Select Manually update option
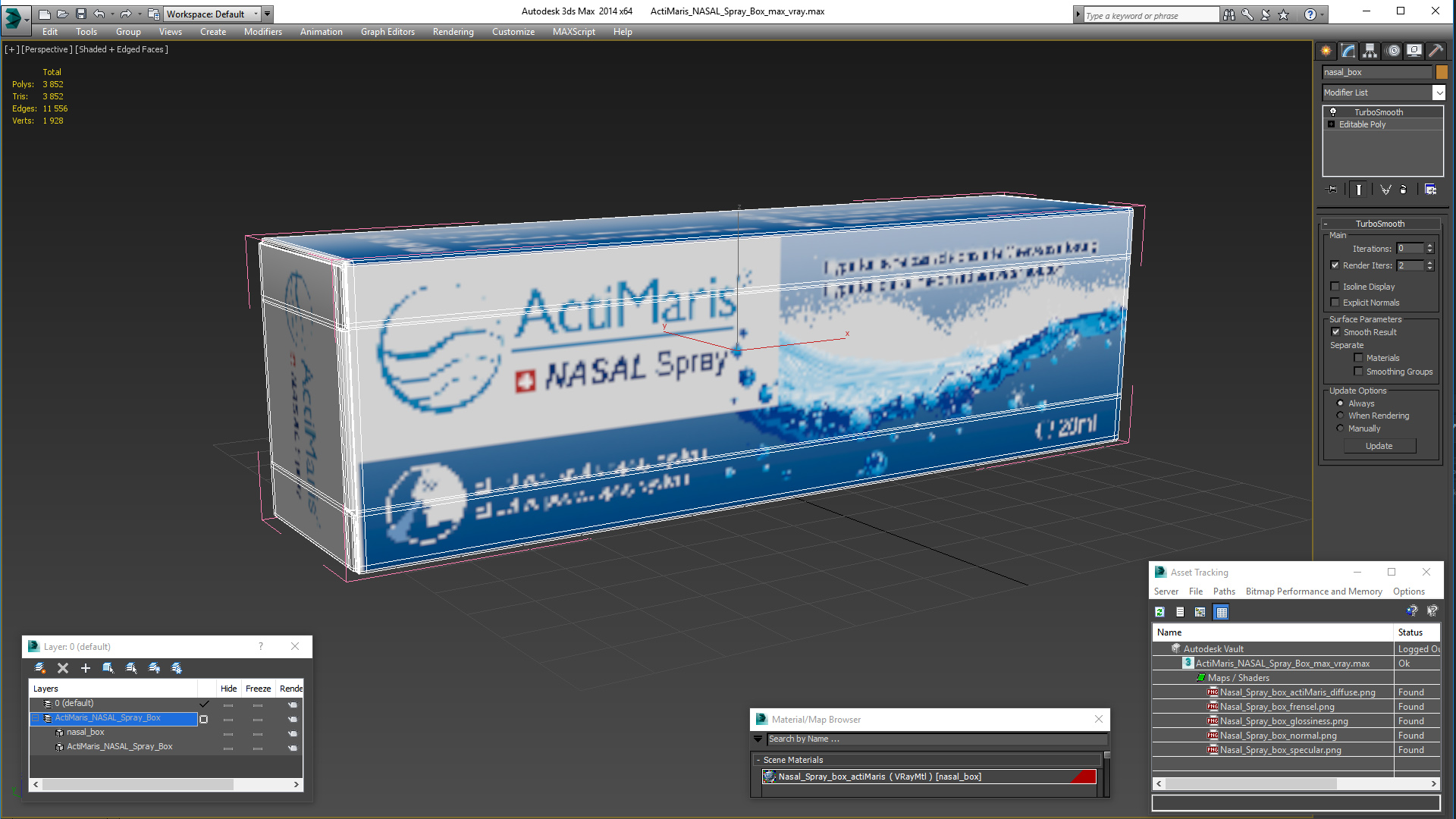 point(1340,428)
